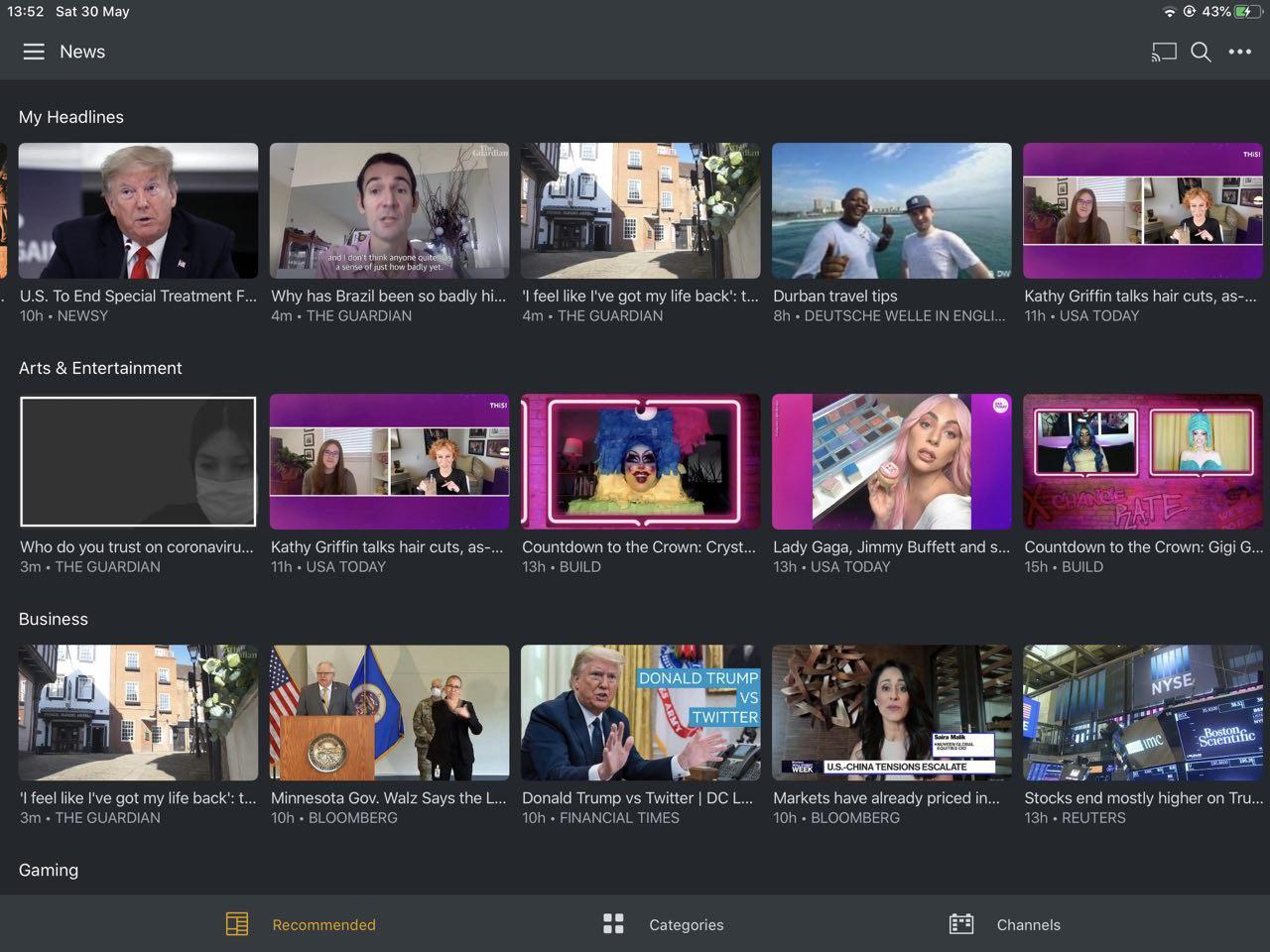Viewport: 1270px width, 952px height.
Task: Open the hamburger menu
Action: [34, 52]
